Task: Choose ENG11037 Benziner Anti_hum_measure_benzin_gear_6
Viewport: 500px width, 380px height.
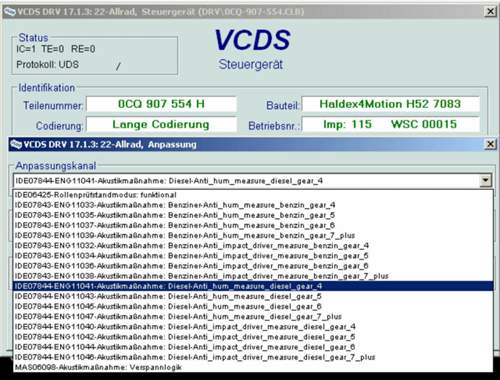Action: pos(253,225)
